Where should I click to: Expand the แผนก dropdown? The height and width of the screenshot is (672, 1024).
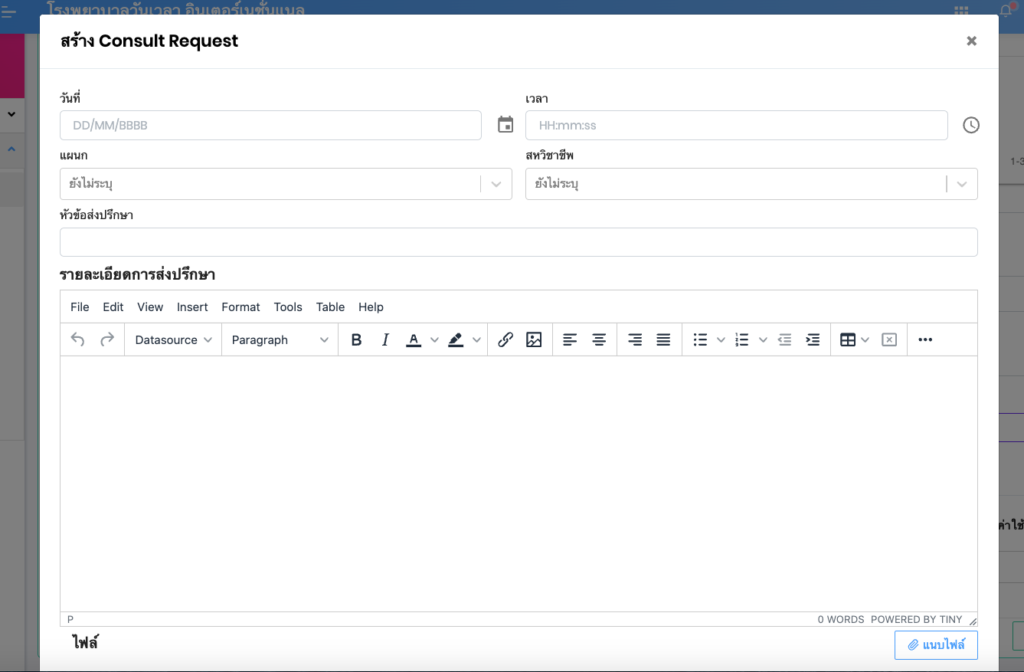click(x=496, y=184)
